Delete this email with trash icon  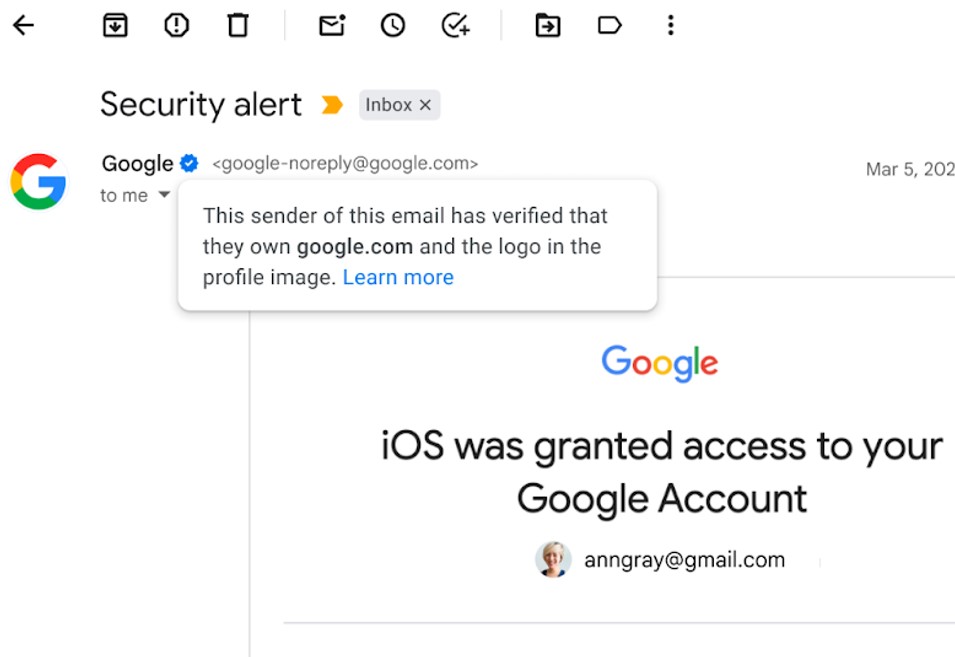pyautogui.click(x=238, y=26)
